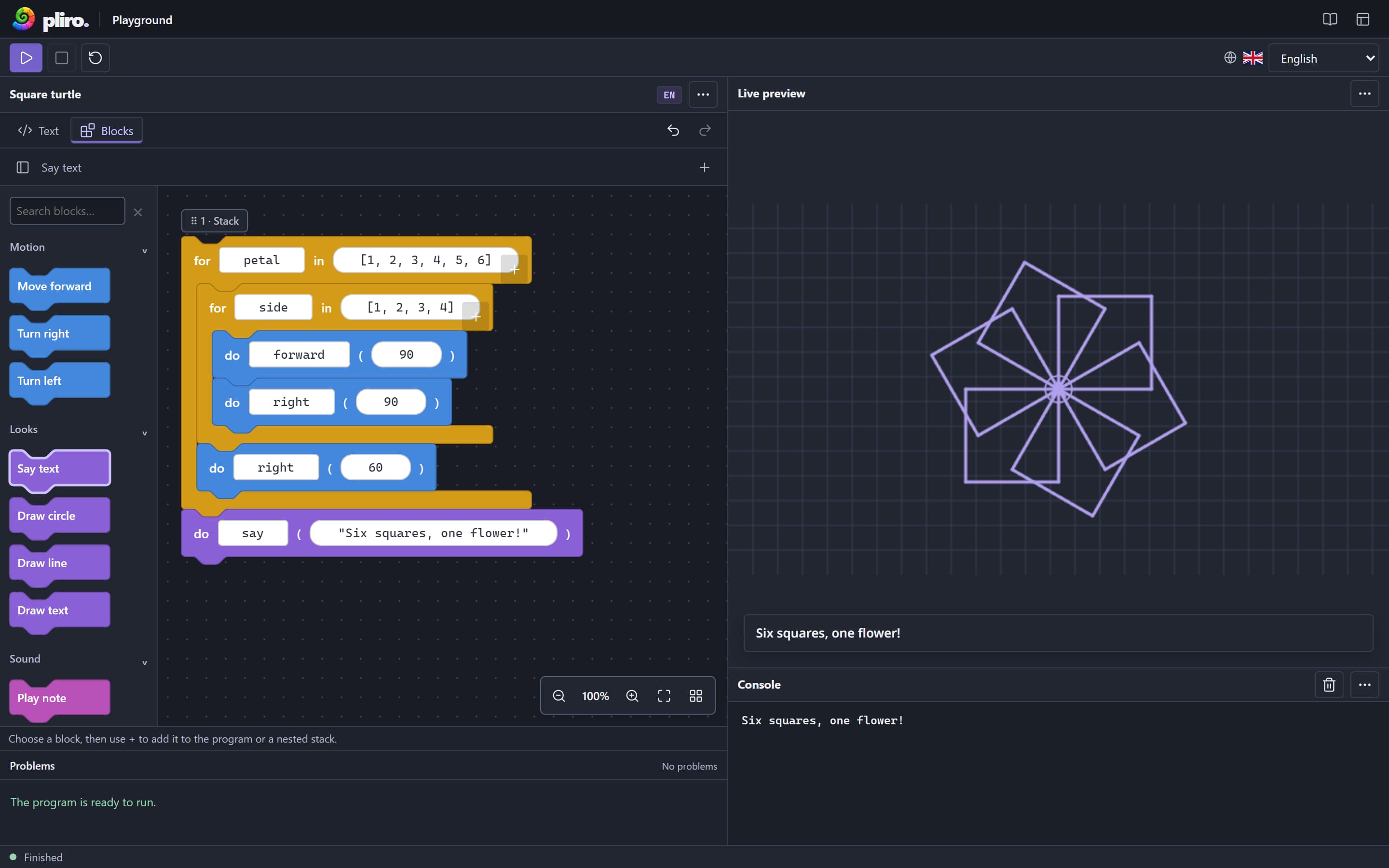The image size is (1389, 868).
Task: Select the Draw line block
Action: coord(60,563)
